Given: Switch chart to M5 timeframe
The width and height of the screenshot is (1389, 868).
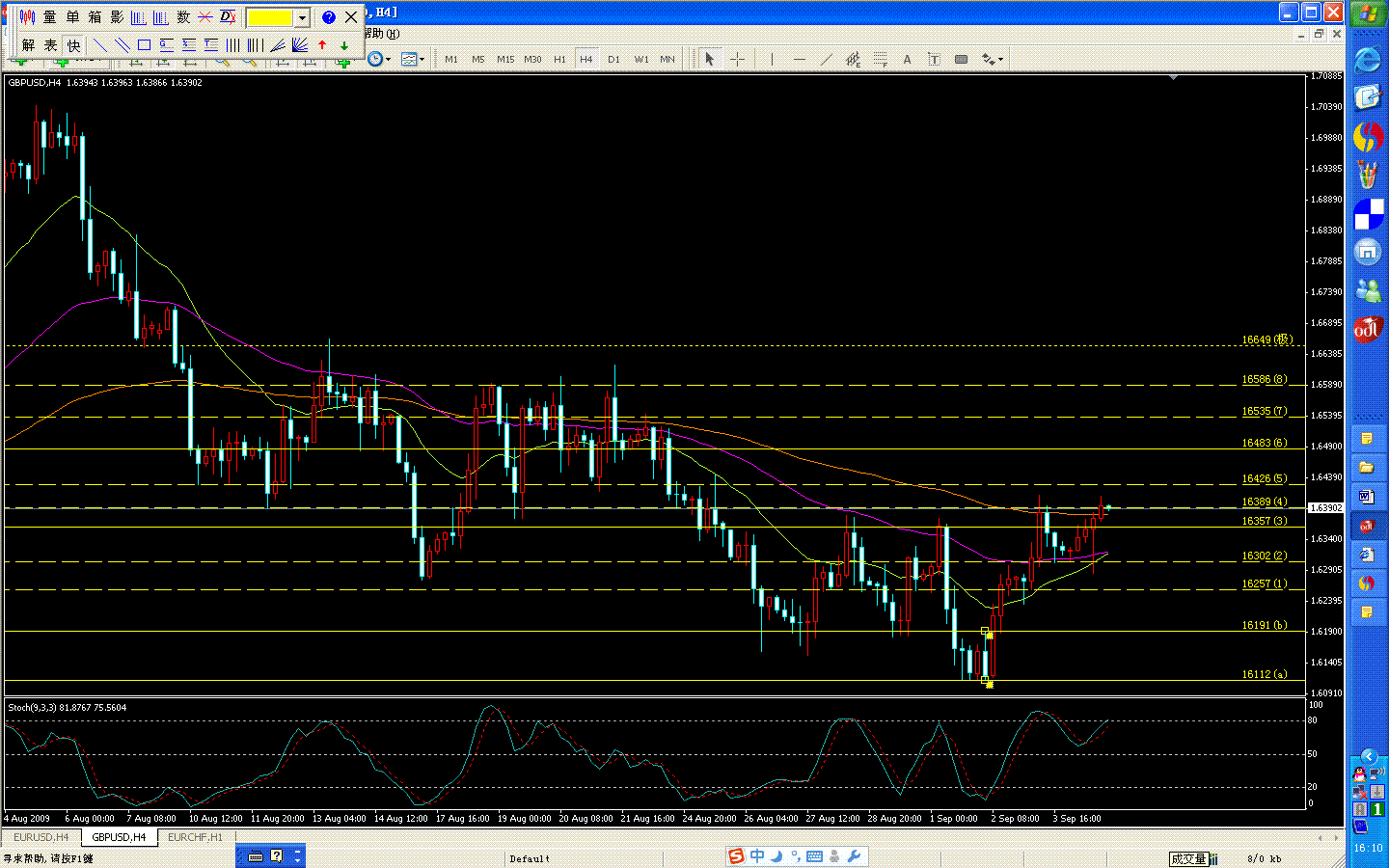Looking at the screenshot, I should tap(478, 60).
